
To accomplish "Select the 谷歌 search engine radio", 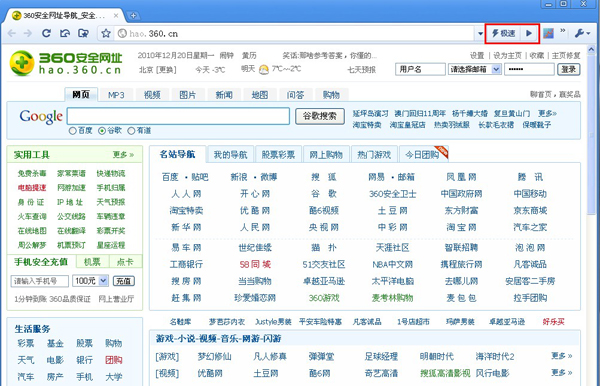I will pyautogui.click(x=102, y=131).
